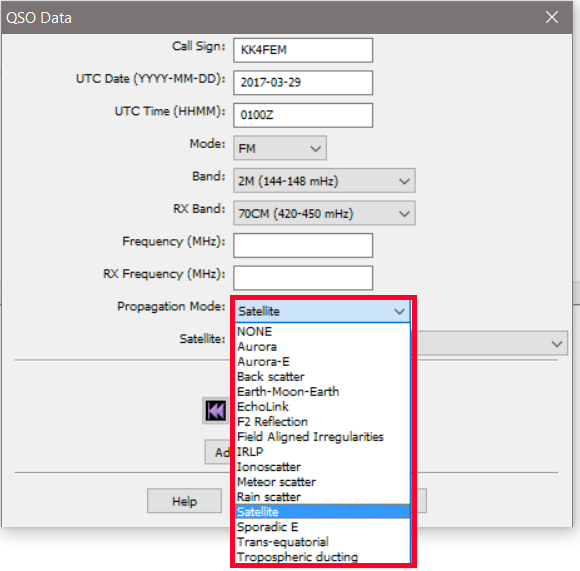Screen dimensions: 580x571
Task: Open the RX Band 70CM dropdown
Action: (x=324, y=213)
